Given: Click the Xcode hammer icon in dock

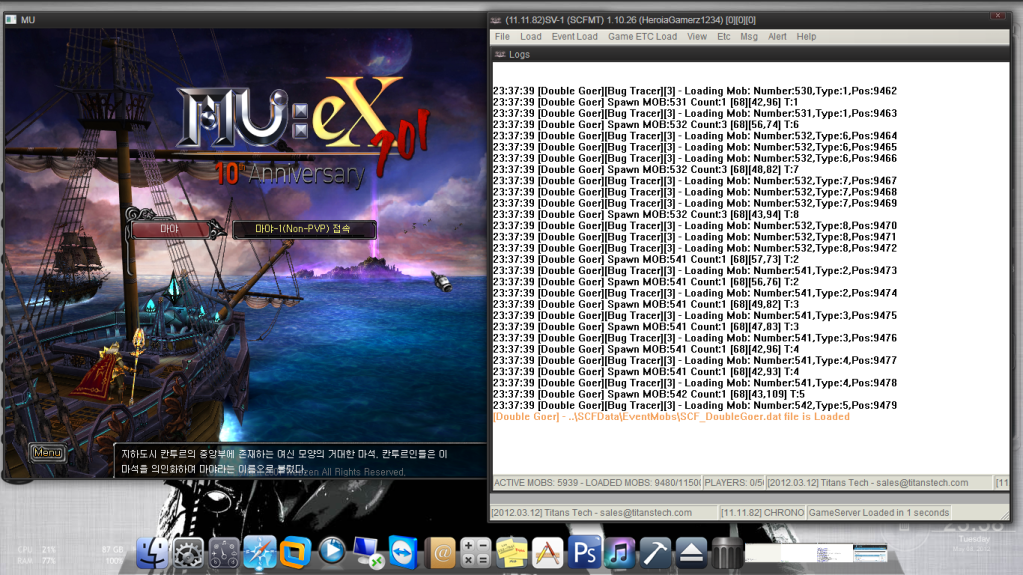Looking at the screenshot, I should point(655,551).
